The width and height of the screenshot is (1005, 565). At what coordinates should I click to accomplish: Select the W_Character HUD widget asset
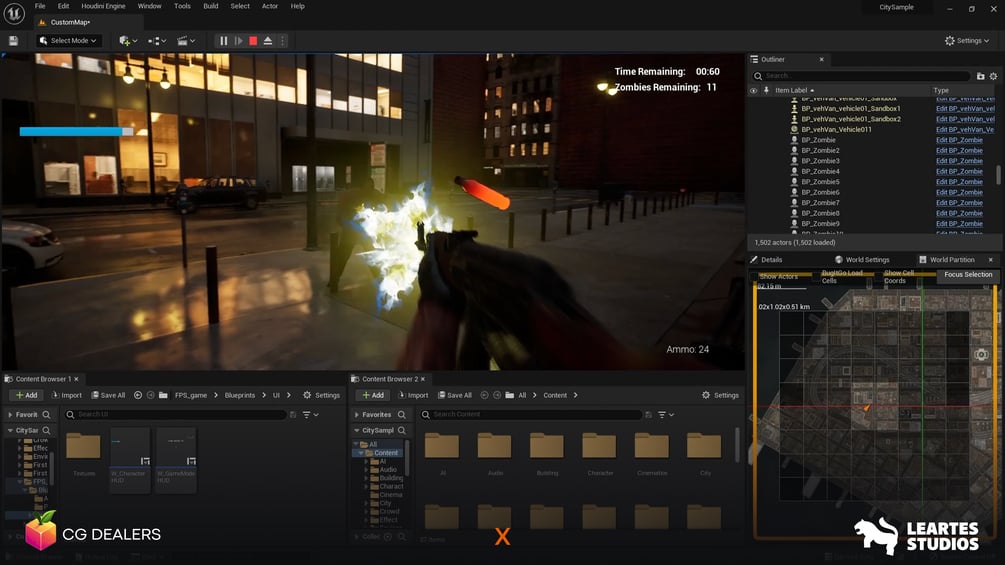[x=129, y=459]
